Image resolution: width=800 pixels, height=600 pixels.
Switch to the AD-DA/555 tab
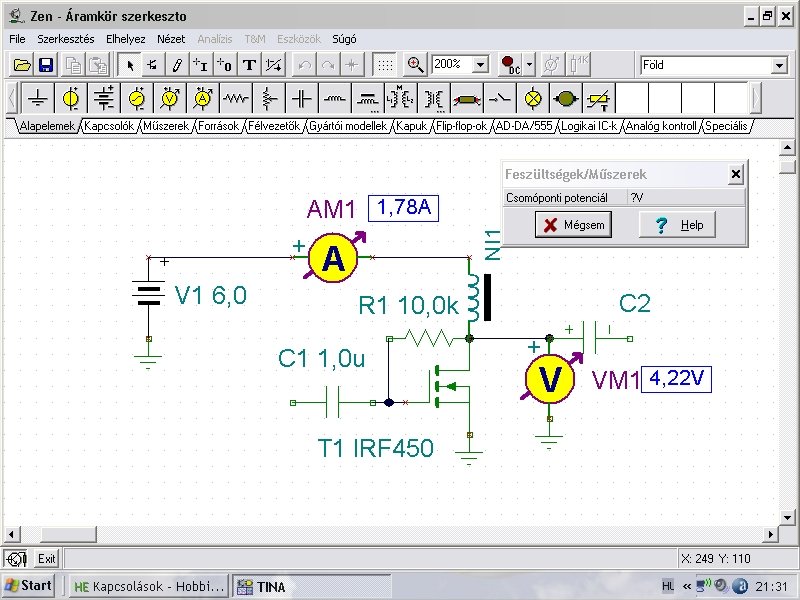[x=524, y=126]
